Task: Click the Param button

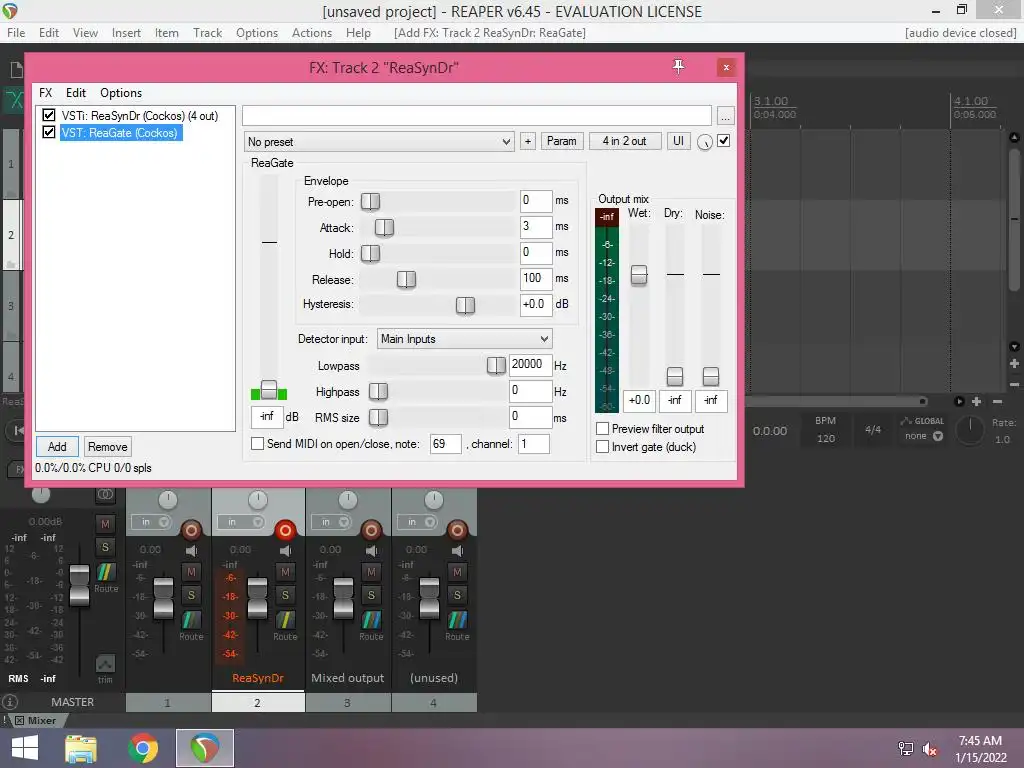Action: coord(562,141)
